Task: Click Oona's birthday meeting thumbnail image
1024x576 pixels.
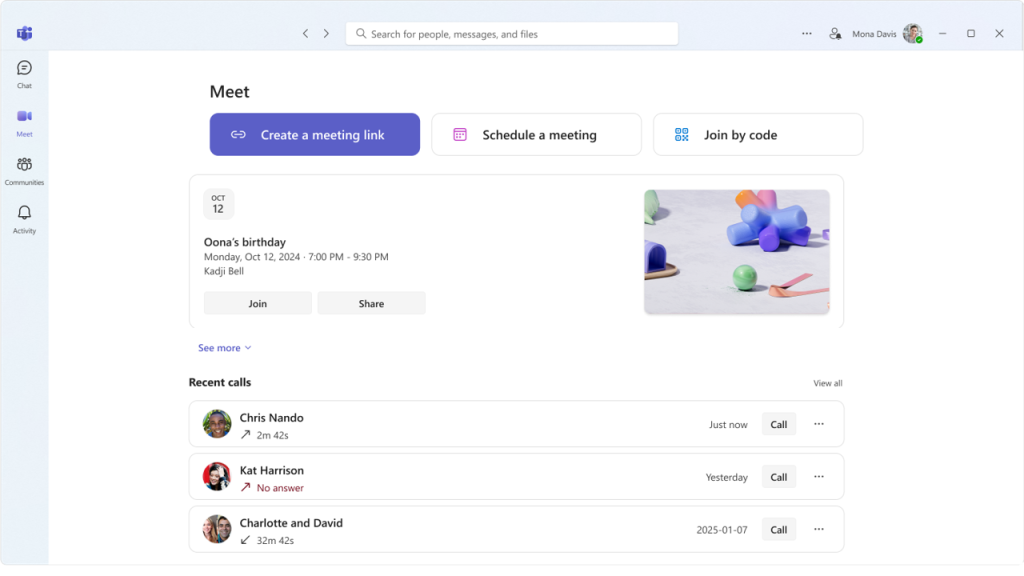Action: [736, 252]
